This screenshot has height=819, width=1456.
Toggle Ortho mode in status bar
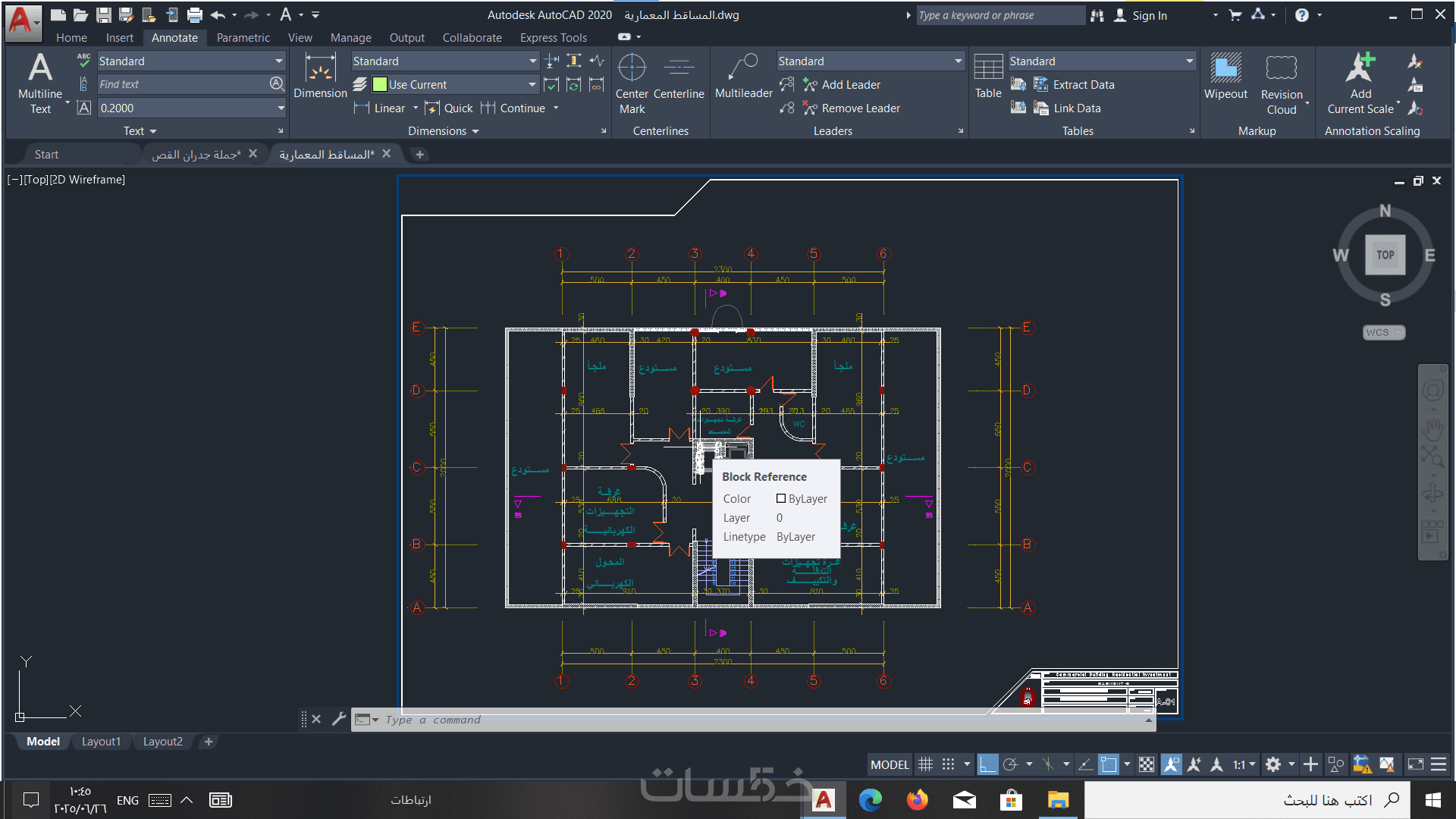(987, 764)
